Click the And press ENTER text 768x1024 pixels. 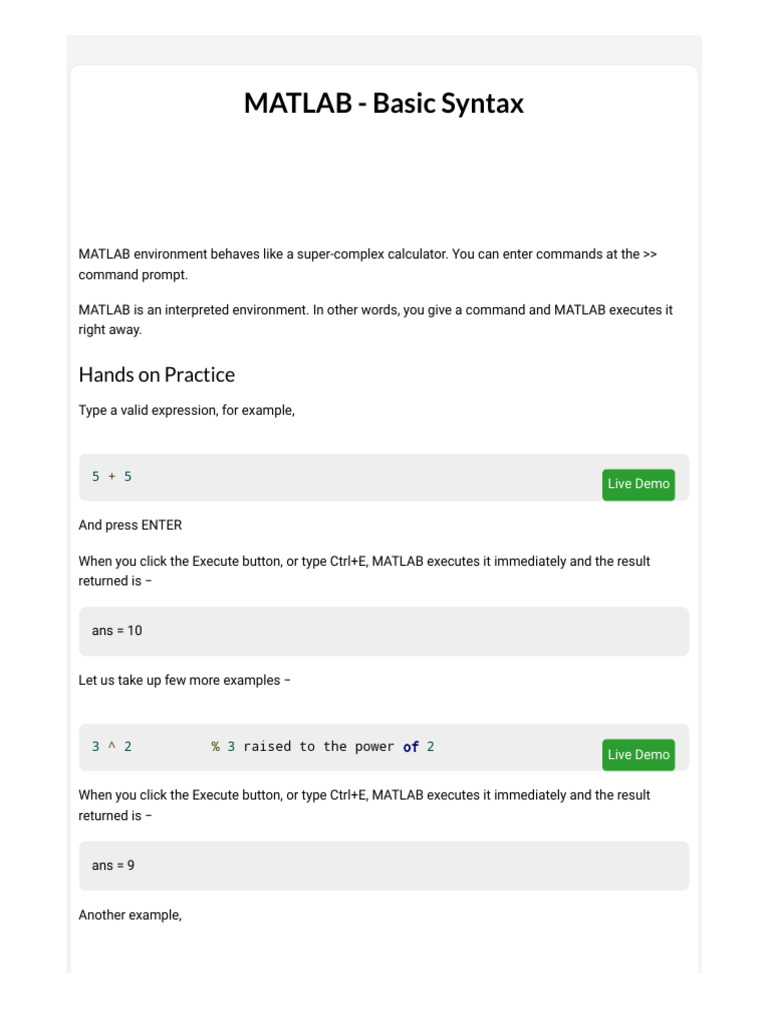pyautogui.click(x=130, y=525)
